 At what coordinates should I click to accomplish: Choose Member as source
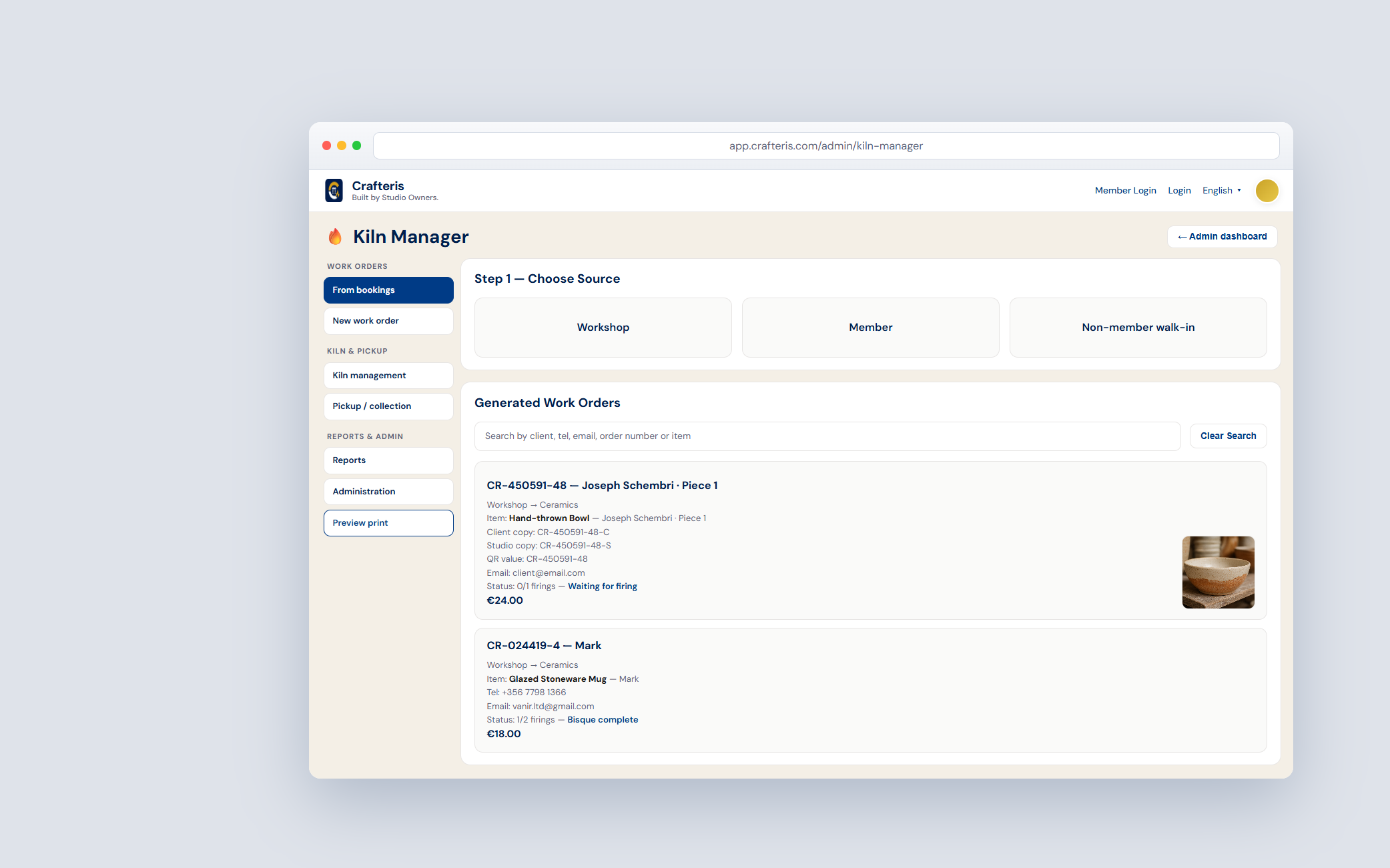(x=871, y=328)
